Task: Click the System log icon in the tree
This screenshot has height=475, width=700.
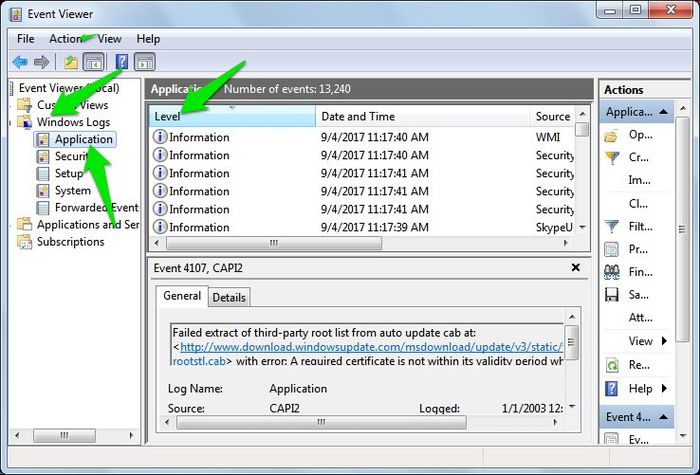Action: click(x=42, y=191)
